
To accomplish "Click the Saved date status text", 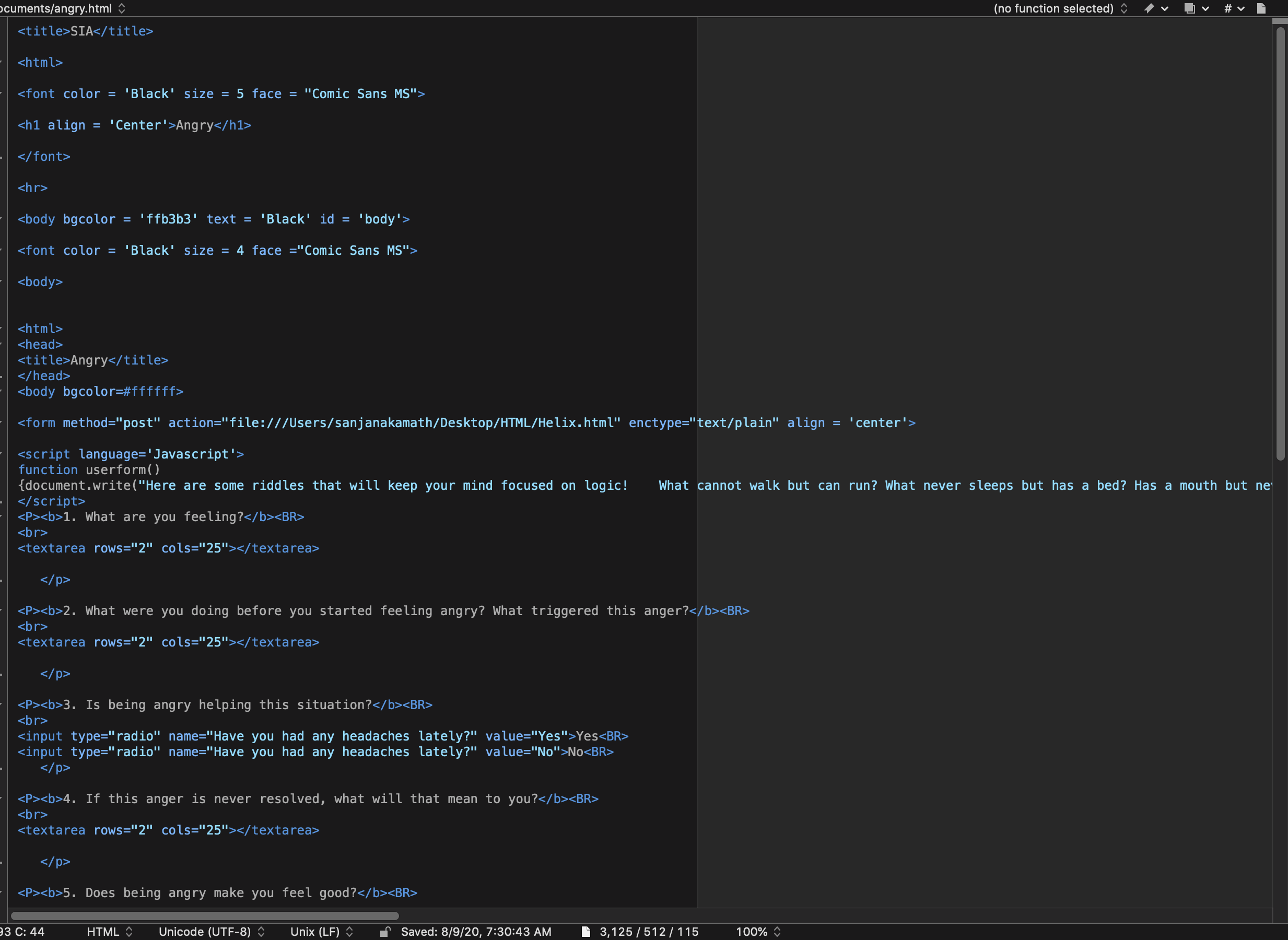I will coord(476,932).
